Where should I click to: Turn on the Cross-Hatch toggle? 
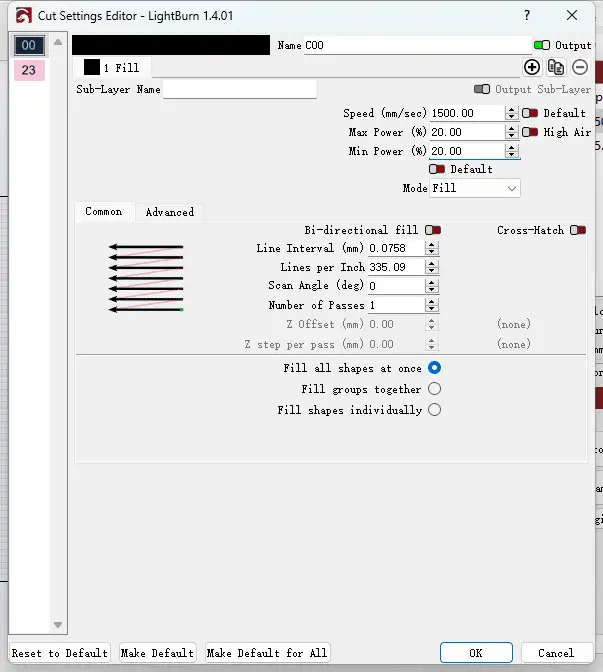577,230
